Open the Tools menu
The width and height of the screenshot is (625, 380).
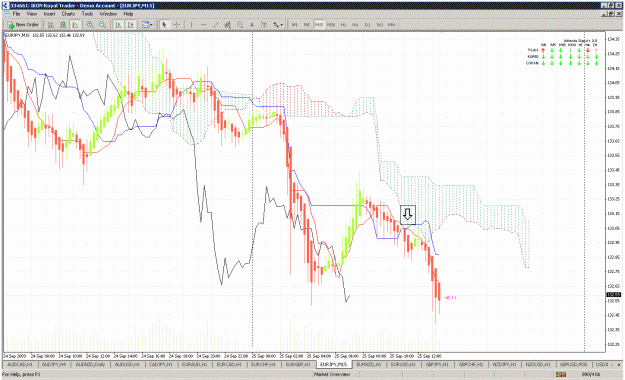point(87,14)
